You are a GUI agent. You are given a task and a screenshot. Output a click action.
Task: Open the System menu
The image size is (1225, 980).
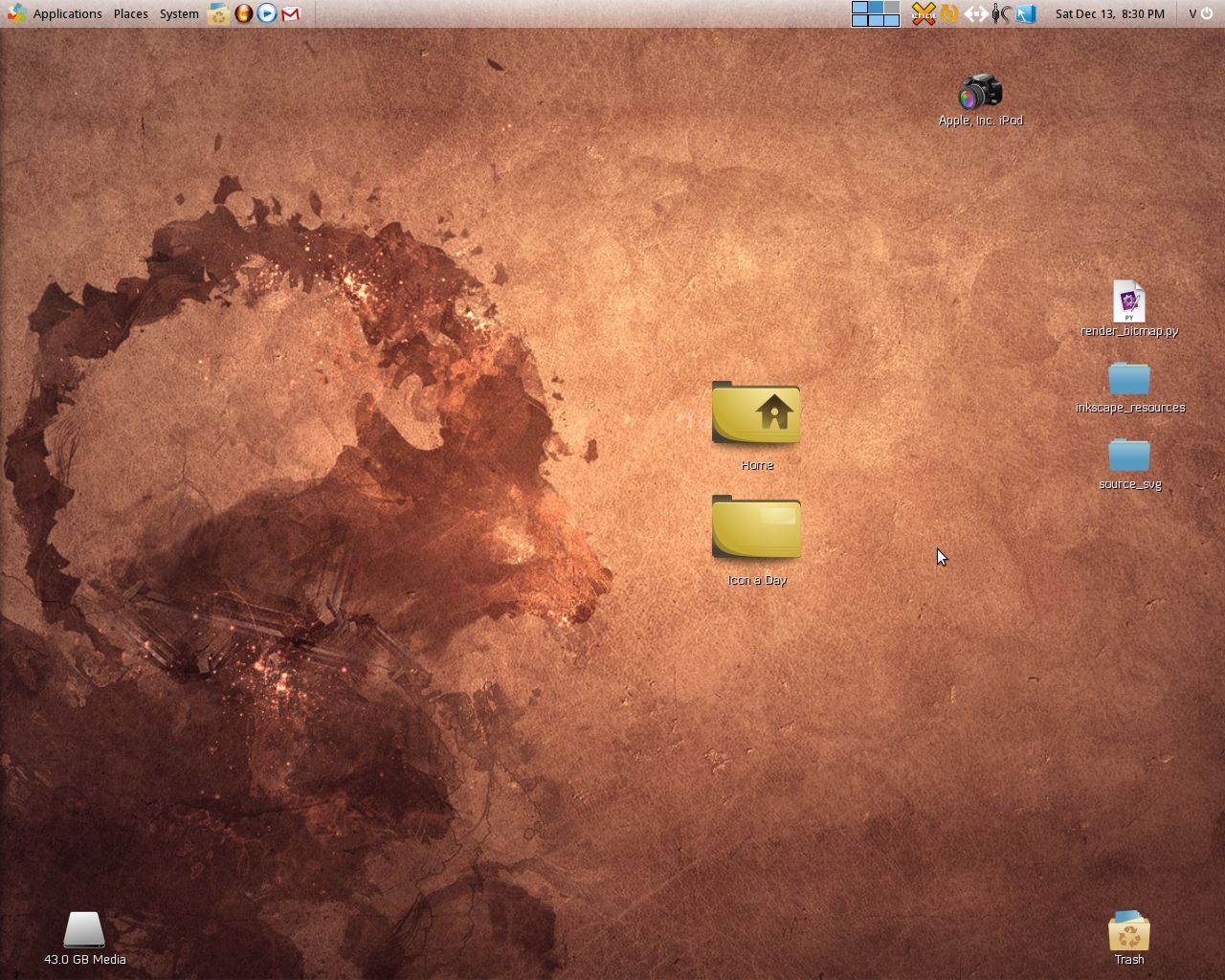179,13
